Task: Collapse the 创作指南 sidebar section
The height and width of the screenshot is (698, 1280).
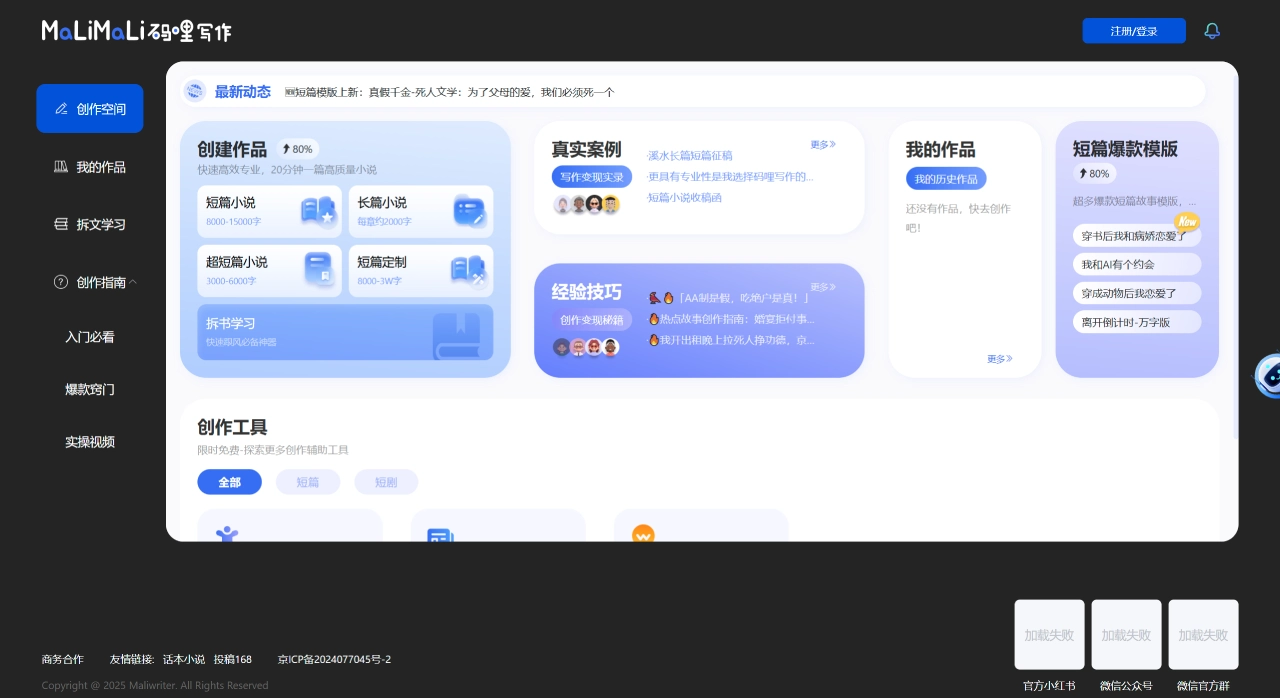Action: click(x=133, y=282)
